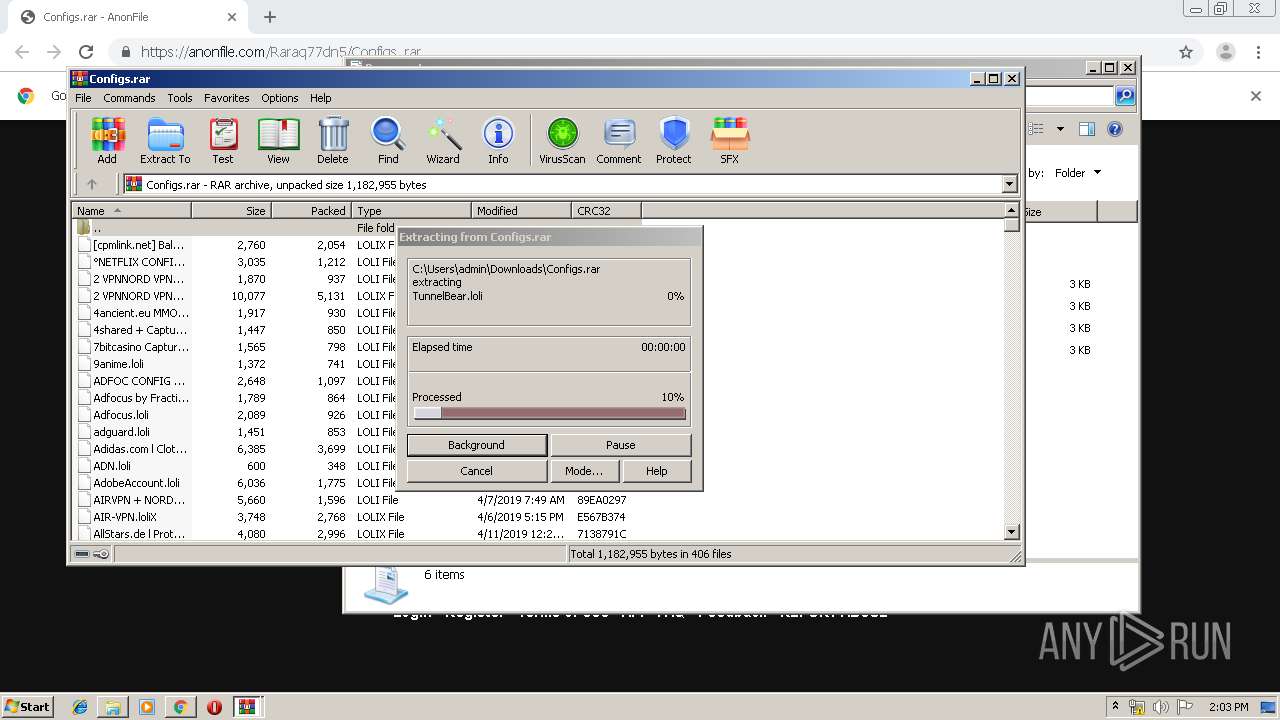Screen dimensions: 1280x720
Task: Click the Processed progress bar
Action: (549, 413)
